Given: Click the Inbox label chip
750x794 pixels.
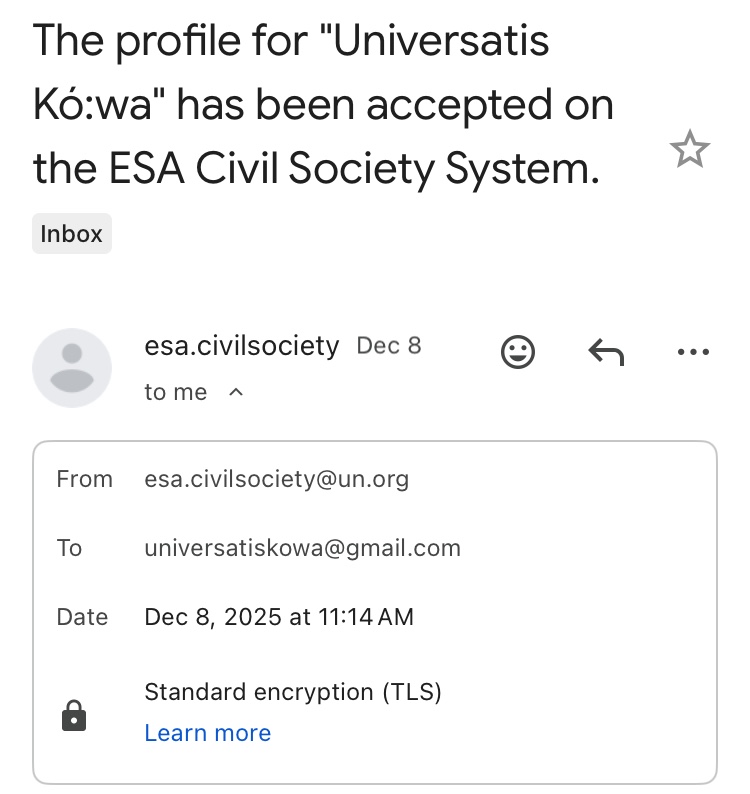Looking at the screenshot, I should coord(71,234).
